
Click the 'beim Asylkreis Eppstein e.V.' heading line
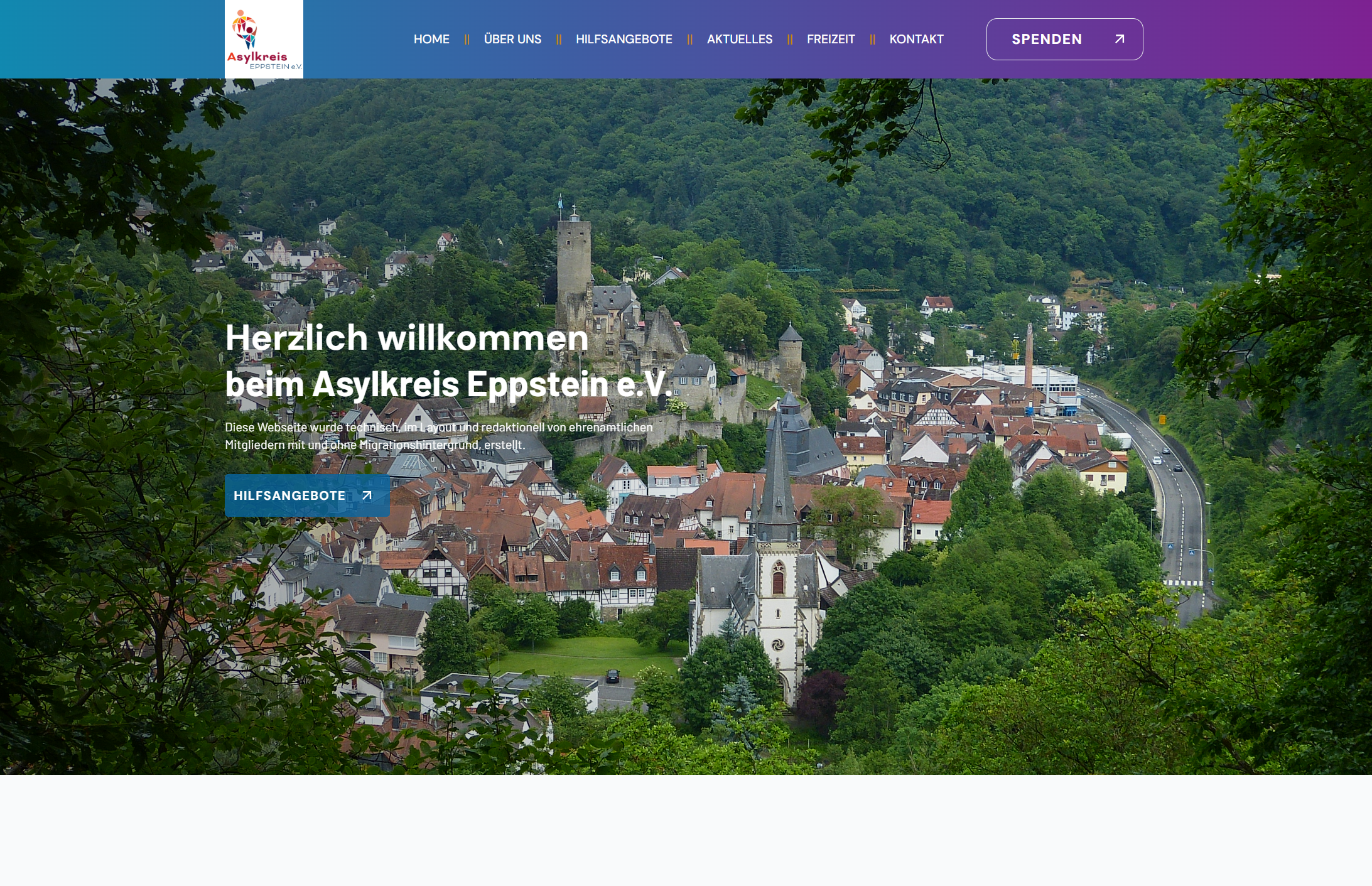tap(448, 384)
